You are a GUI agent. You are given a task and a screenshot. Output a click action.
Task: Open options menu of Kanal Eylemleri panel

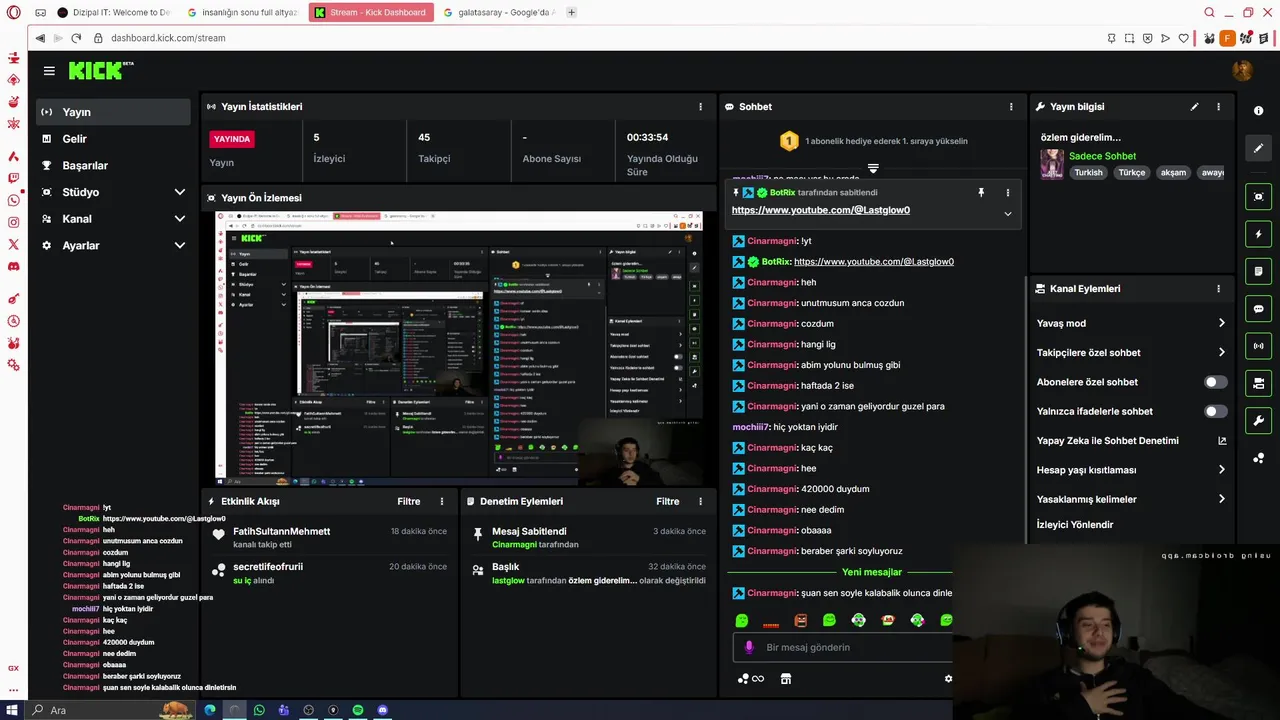point(1218,289)
